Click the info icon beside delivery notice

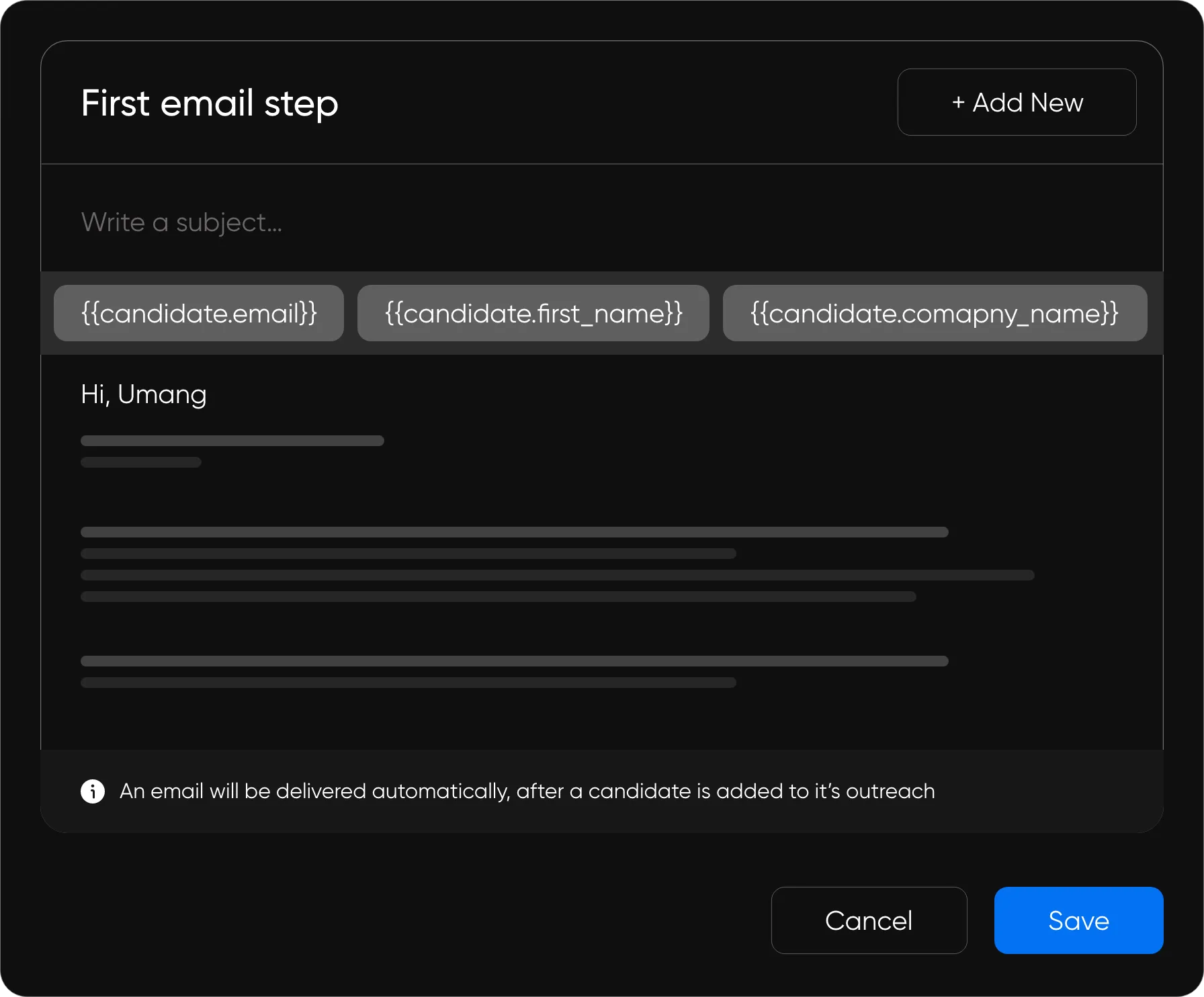[93, 791]
